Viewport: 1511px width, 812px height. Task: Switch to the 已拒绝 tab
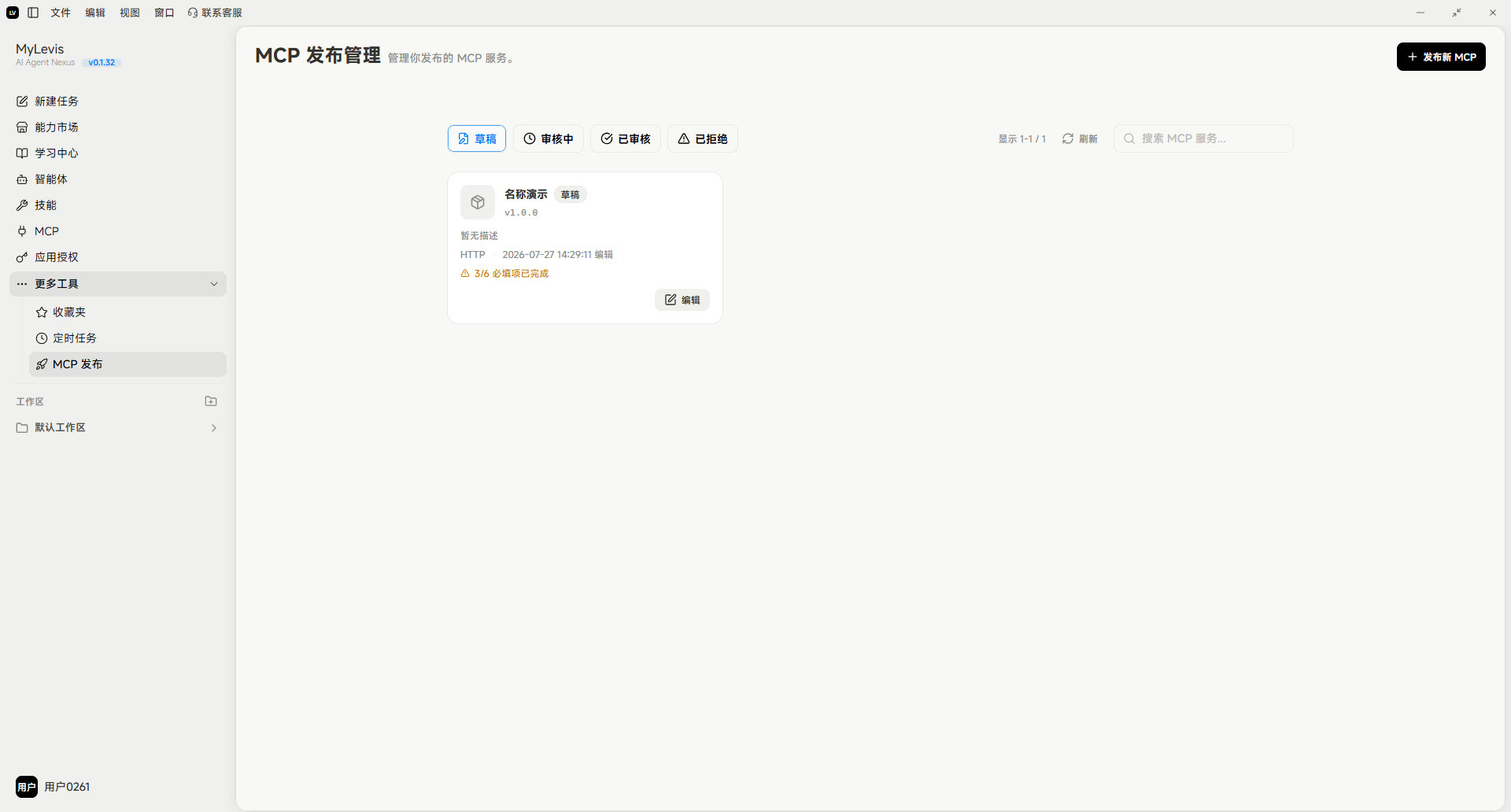coord(703,138)
